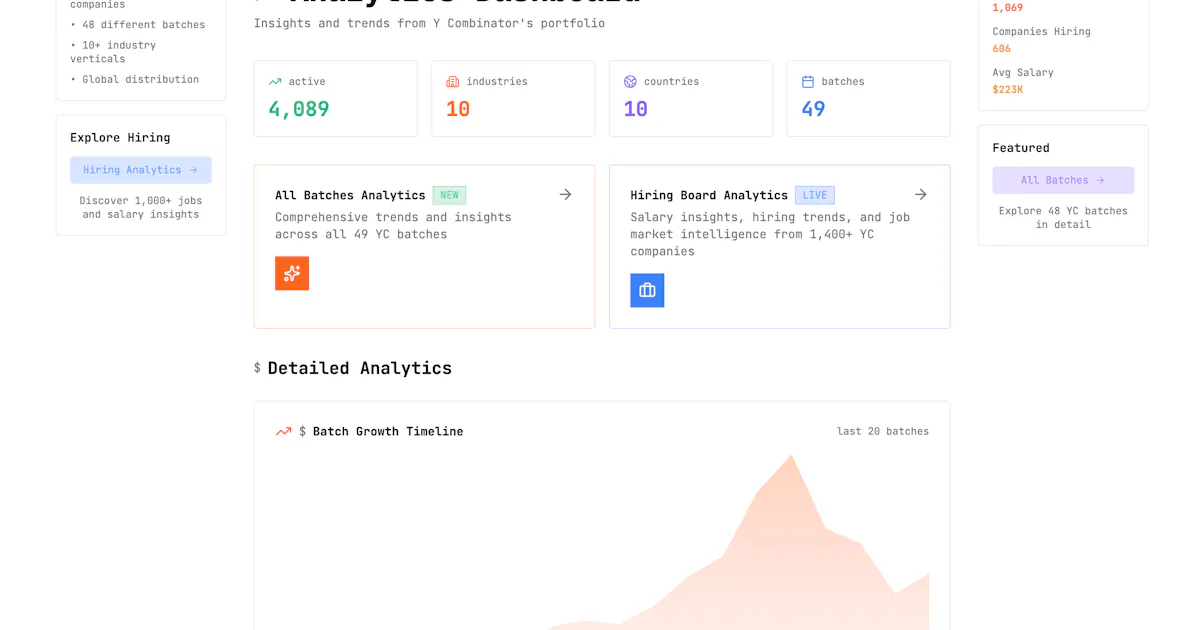Click the 4,089 active companies value

299,109
